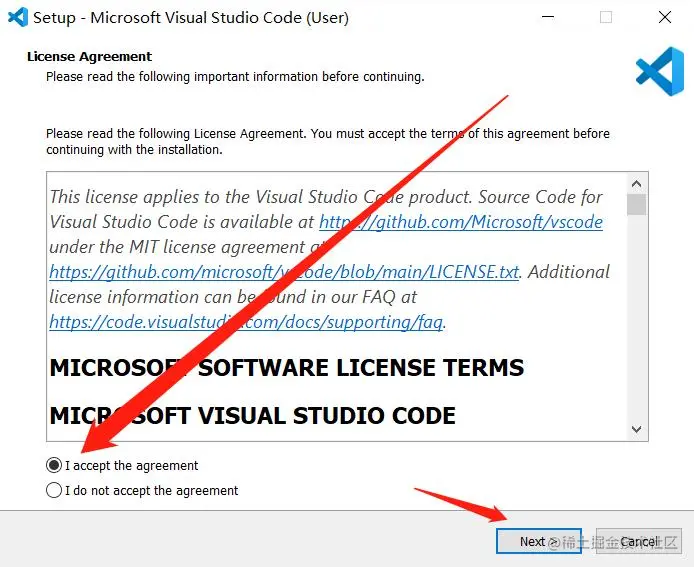This screenshot has height=567, width=694.
Task: Click the "License Agreement" page title
Action: tap(89, 57)
